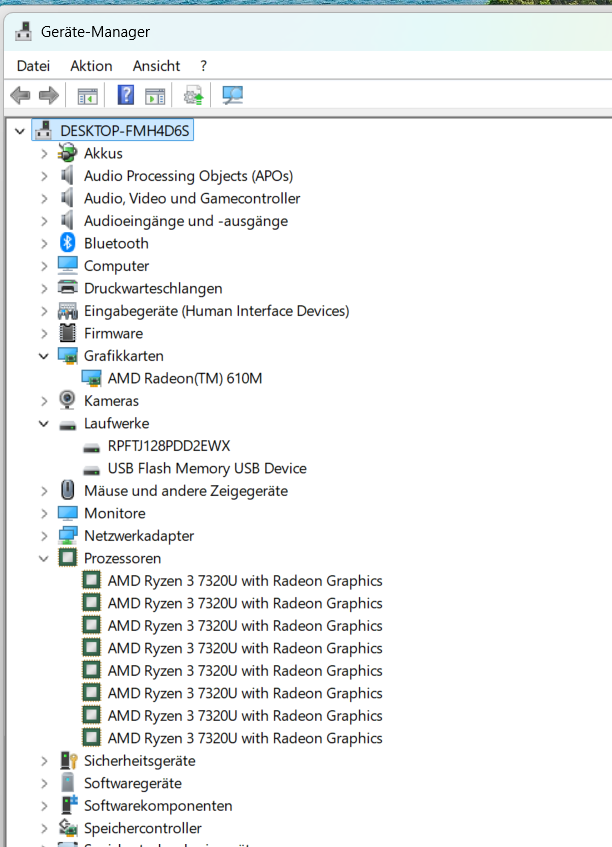The height and width of the screenshot is (847, 612).
Task: Click the update driver toolbar icon
Action: (x=193, y=96)
